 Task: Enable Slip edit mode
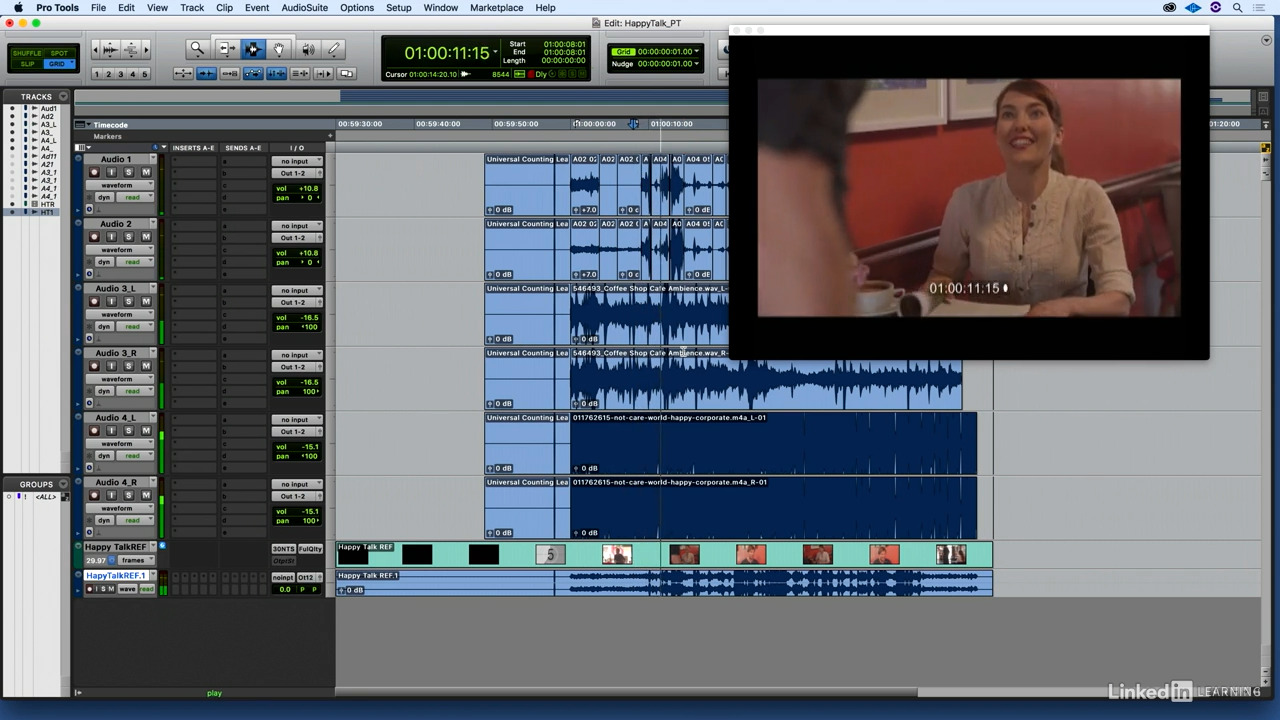27,64
